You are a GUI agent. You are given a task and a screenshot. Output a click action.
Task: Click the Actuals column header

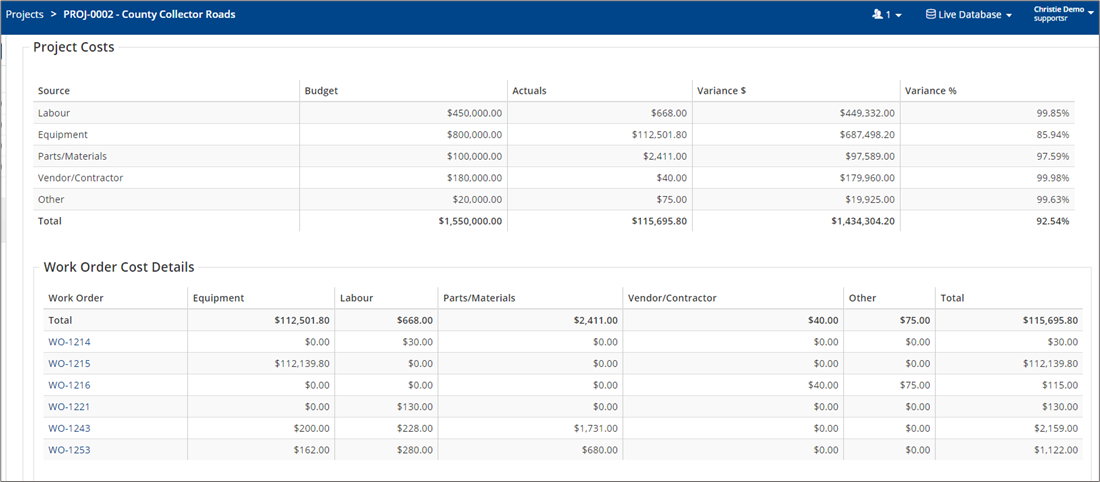(530, 91)
